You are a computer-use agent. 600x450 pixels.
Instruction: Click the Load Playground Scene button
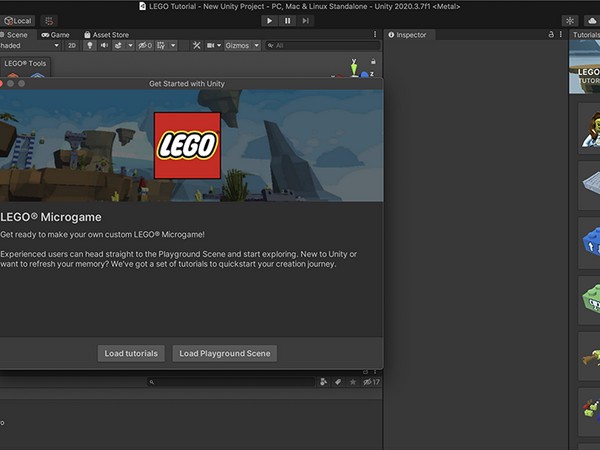pos(225,353)
